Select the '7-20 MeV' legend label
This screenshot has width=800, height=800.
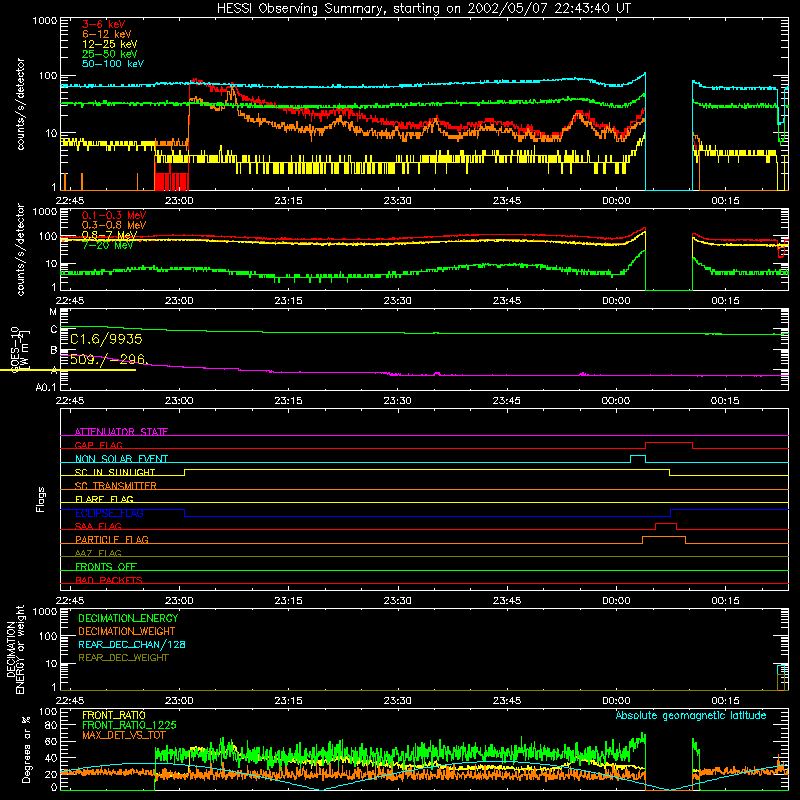[108, 245]
